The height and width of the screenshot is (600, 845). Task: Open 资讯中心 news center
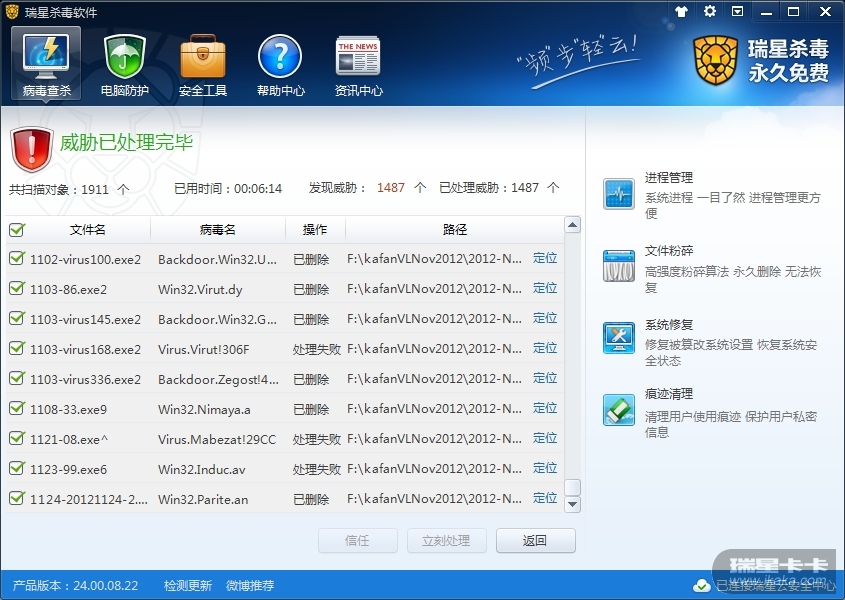tap(358, 65)
